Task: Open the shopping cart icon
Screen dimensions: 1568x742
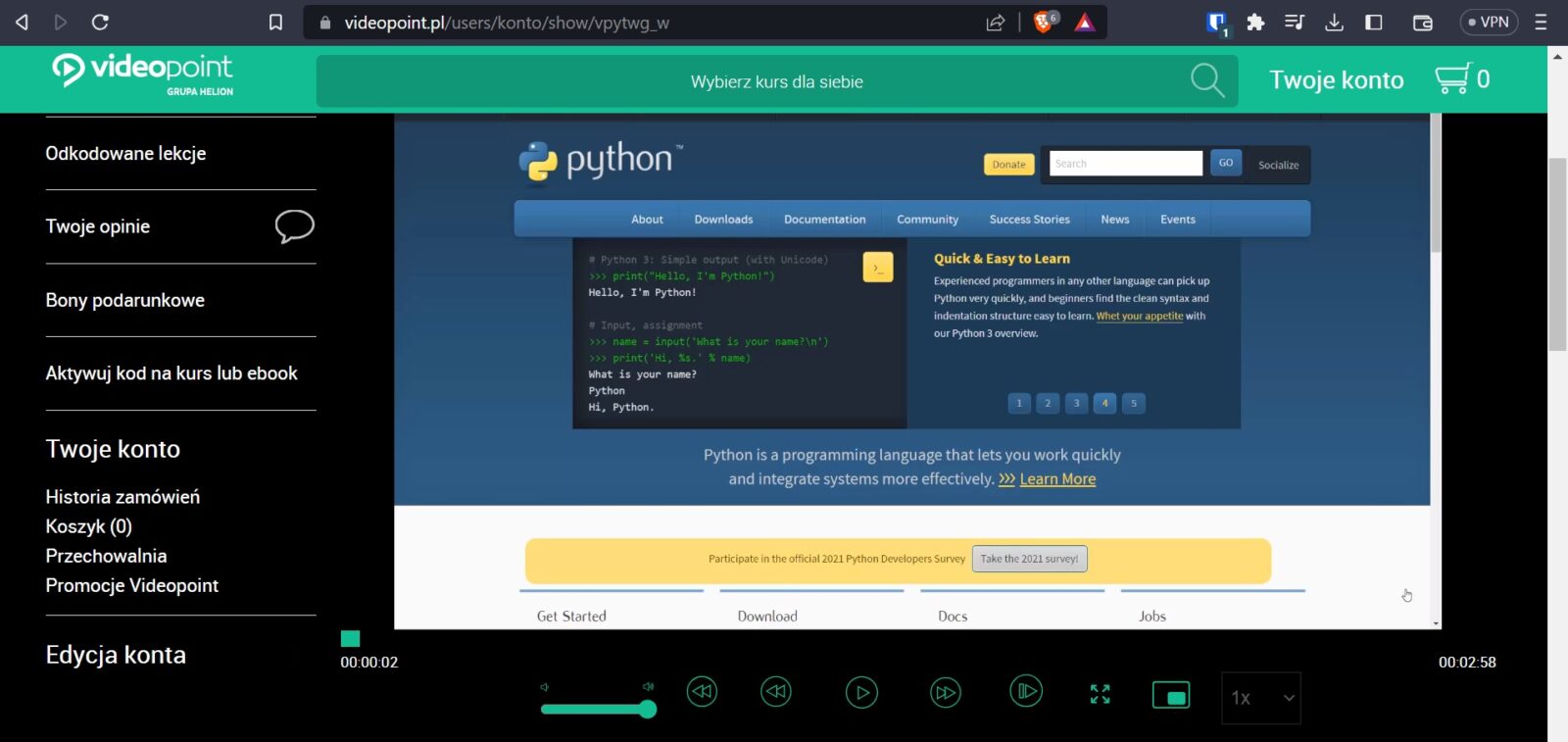Action: [1451, 78]
